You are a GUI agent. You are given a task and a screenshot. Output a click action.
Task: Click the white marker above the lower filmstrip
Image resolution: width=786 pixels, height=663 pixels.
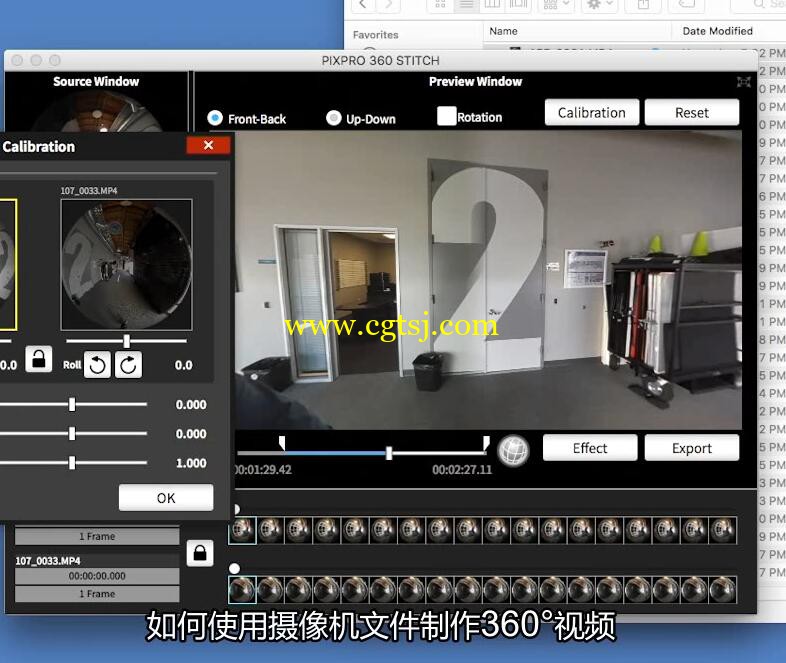point(234,568)
